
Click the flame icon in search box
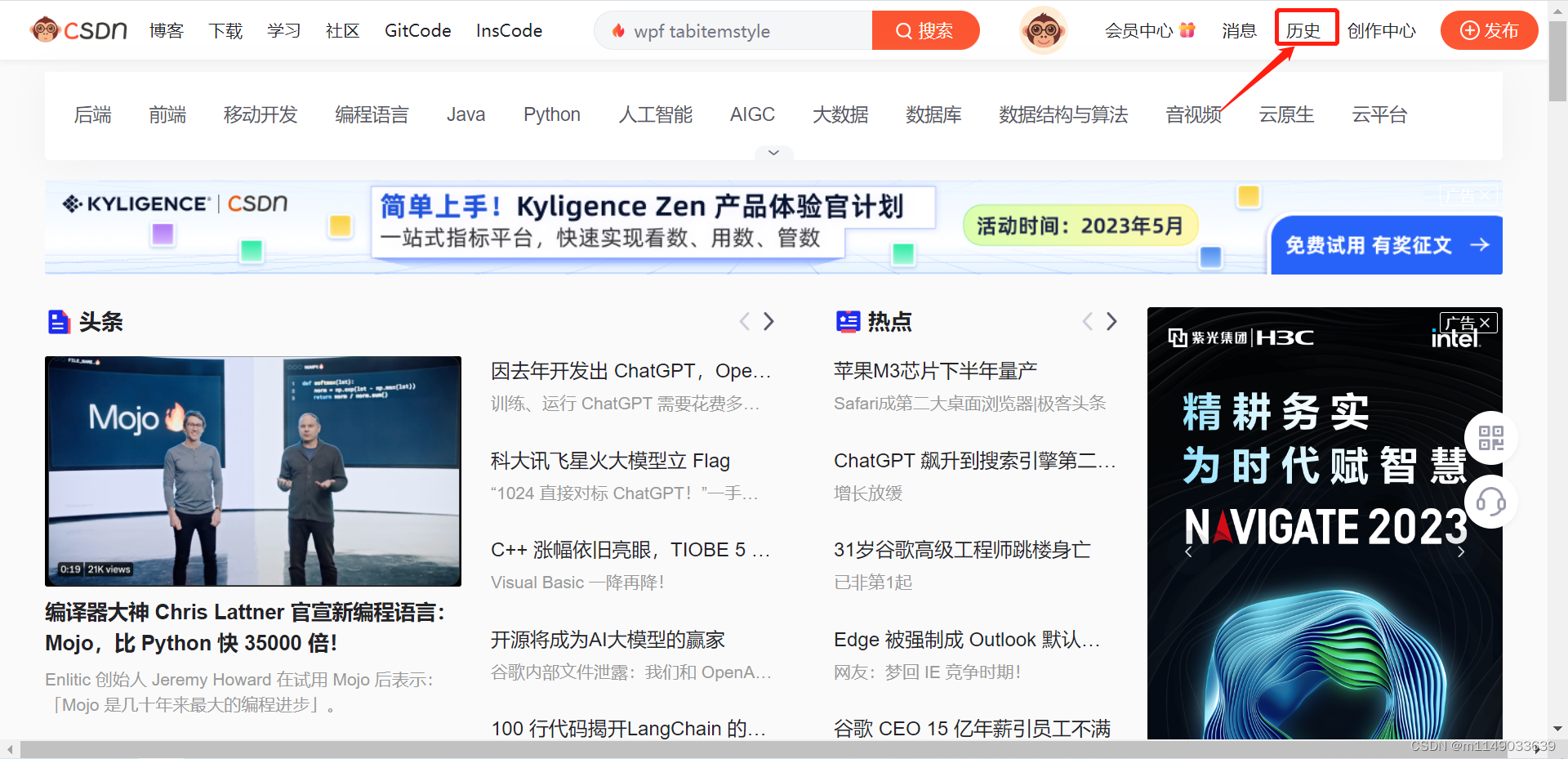coord(618,31)
